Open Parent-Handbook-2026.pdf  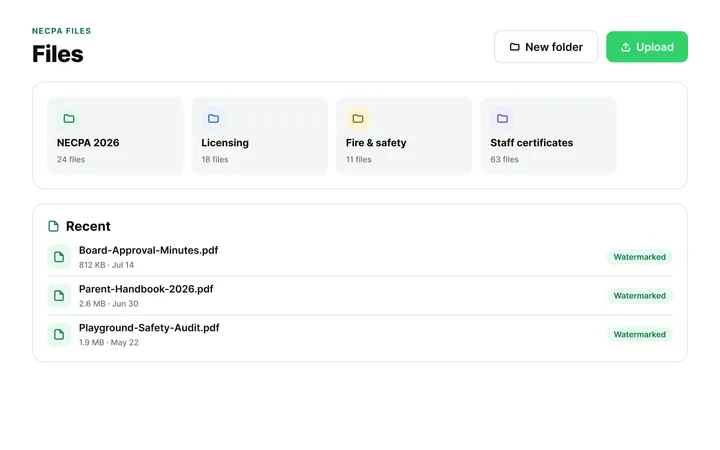click(x=146, y=289)
